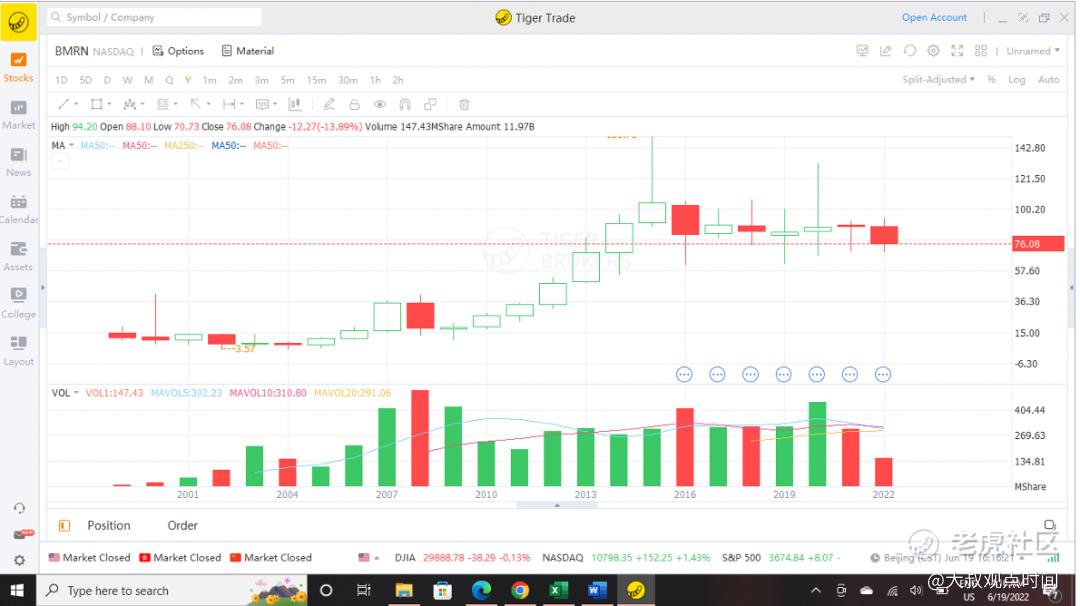Viewport: 1080px width, 606px height.
Task: Open chart snapshot icon in header
Action: [862, 50]
